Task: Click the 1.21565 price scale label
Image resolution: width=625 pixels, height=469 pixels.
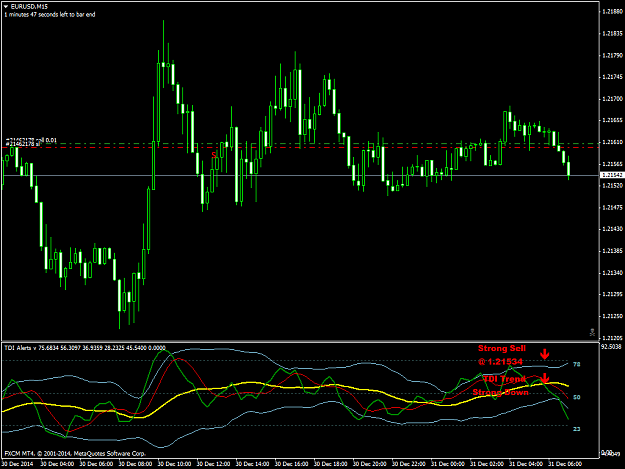Action: (612, 164)
